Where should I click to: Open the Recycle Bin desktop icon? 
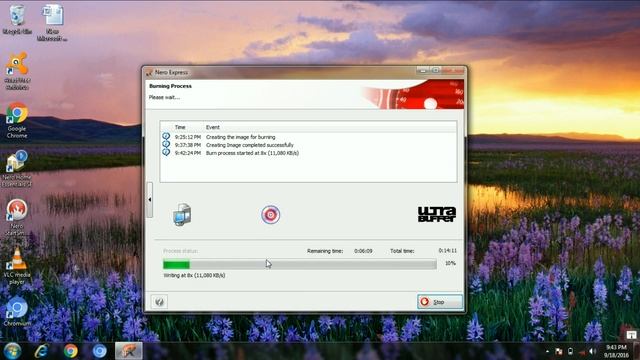[x=17, y=20]
